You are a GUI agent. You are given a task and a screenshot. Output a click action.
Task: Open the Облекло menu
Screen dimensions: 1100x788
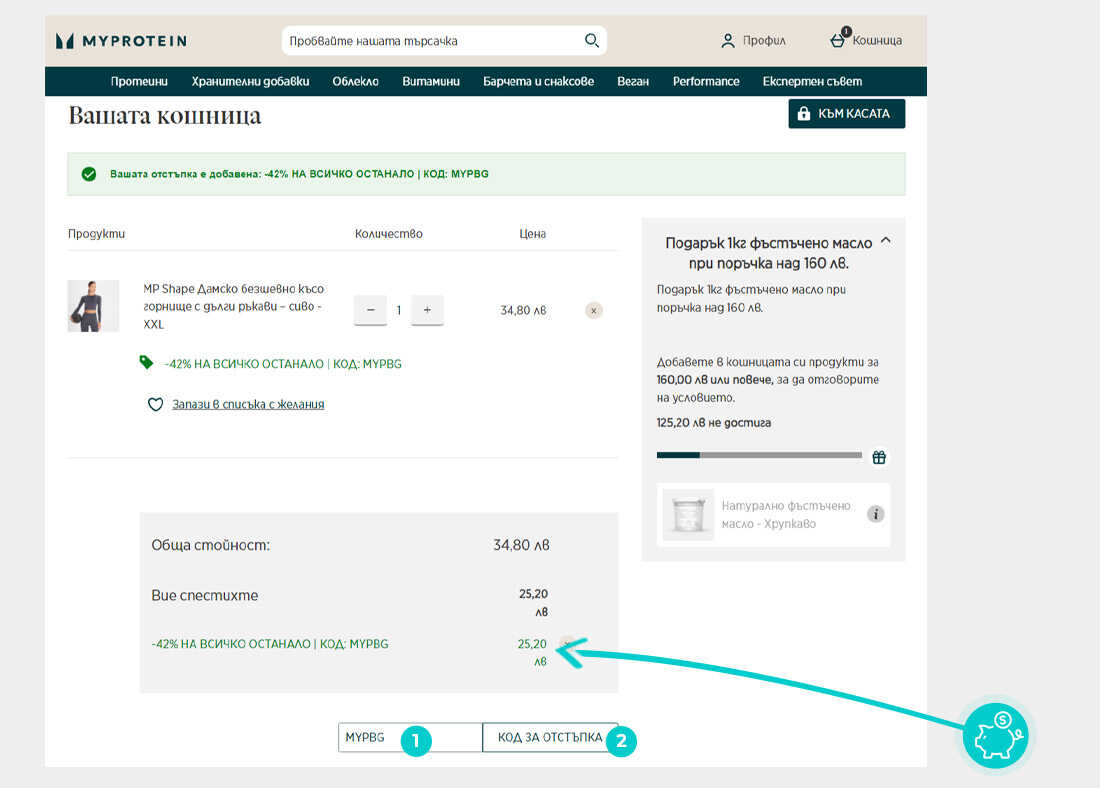point(356,81)
